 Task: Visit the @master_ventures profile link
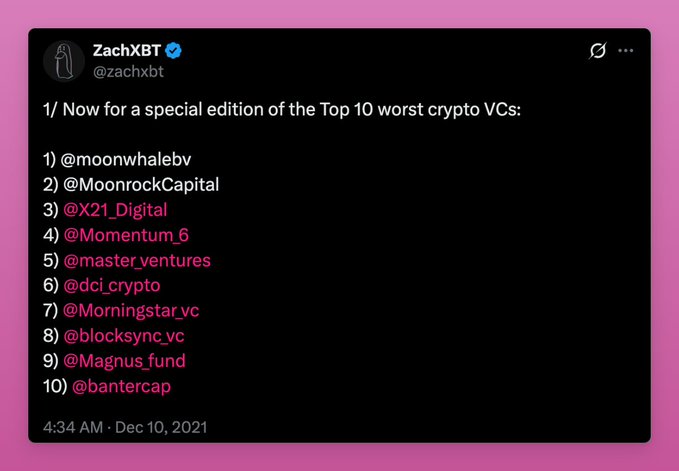click(137, 260)
